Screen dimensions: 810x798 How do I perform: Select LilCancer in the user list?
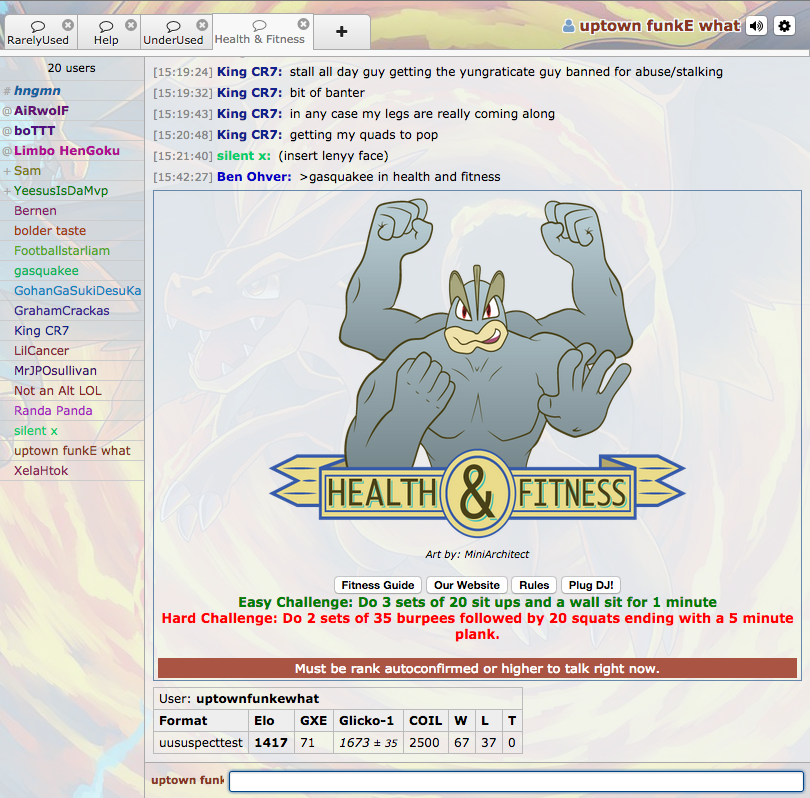(72, 351)
